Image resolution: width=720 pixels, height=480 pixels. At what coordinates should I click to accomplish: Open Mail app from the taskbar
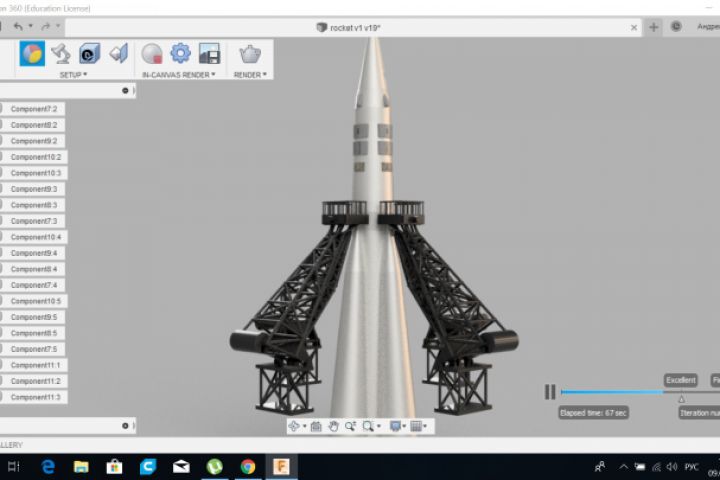tap(181, 467)
